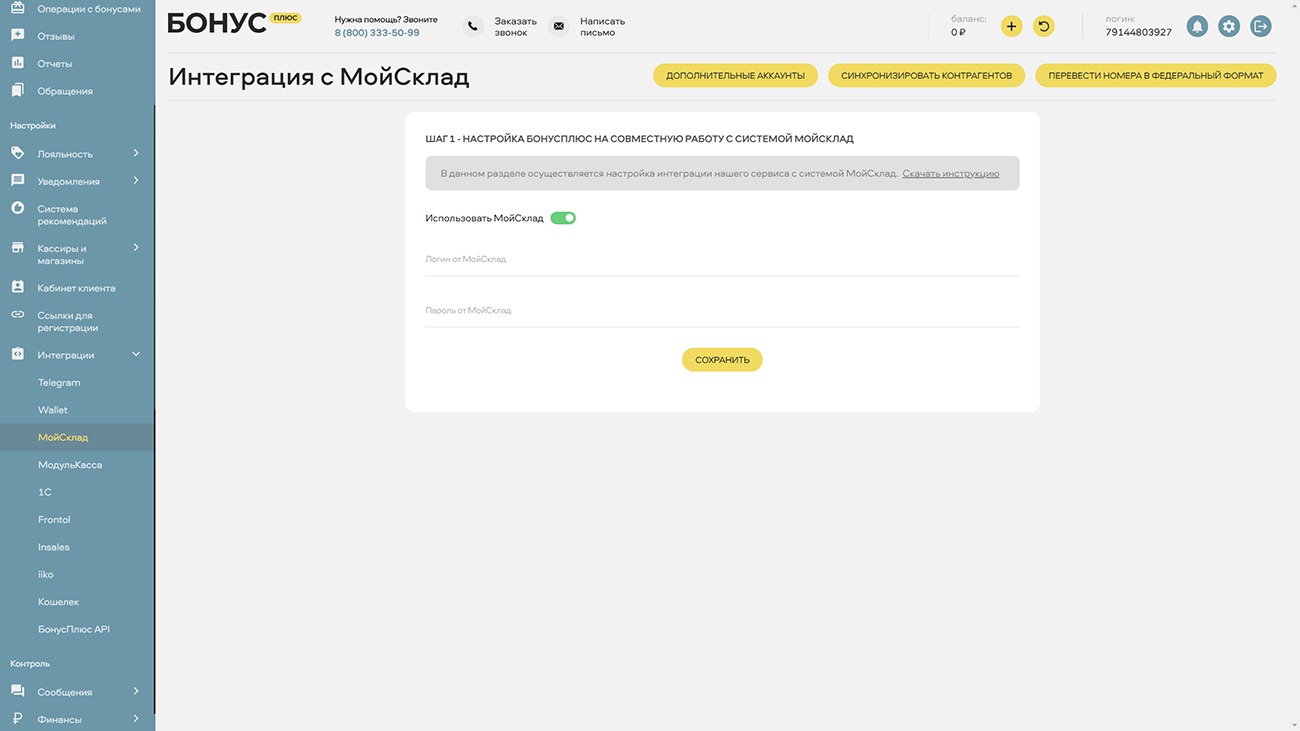Select the МодульКасса integration item

(70, 465)
